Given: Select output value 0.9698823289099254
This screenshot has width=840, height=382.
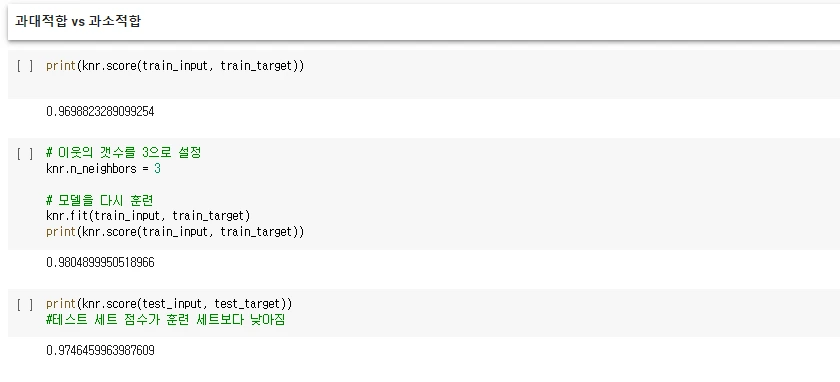Looking at the screenshot, I should pyautogui.click(x=100, y=111).
